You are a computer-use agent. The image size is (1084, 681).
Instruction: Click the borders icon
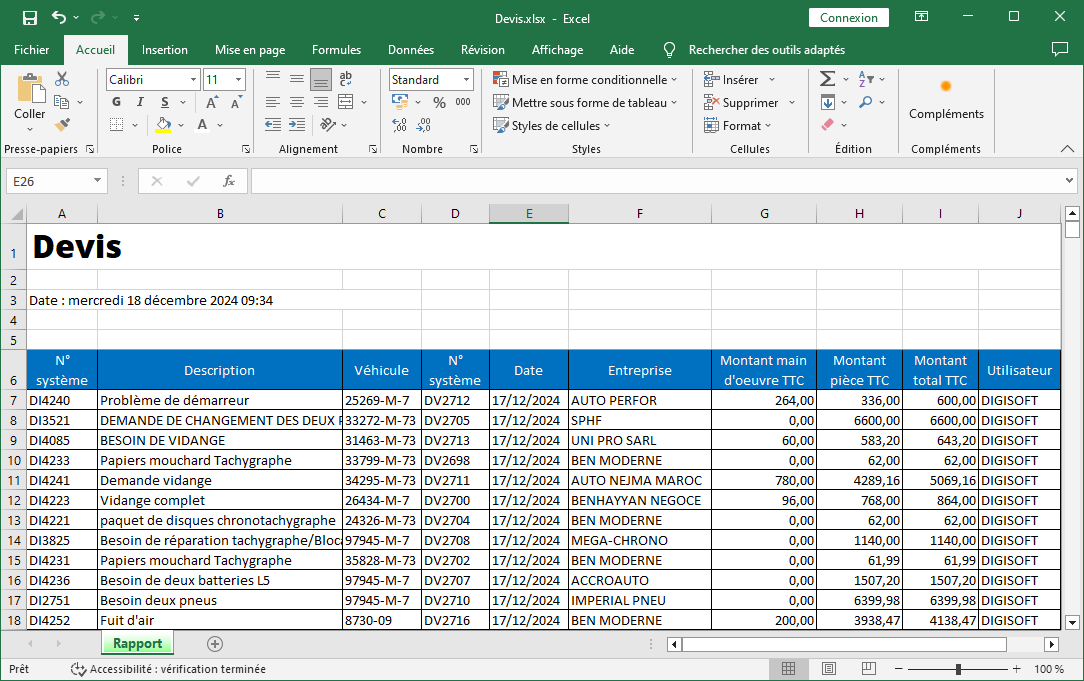pyautogui.click(x=117, y=125)
